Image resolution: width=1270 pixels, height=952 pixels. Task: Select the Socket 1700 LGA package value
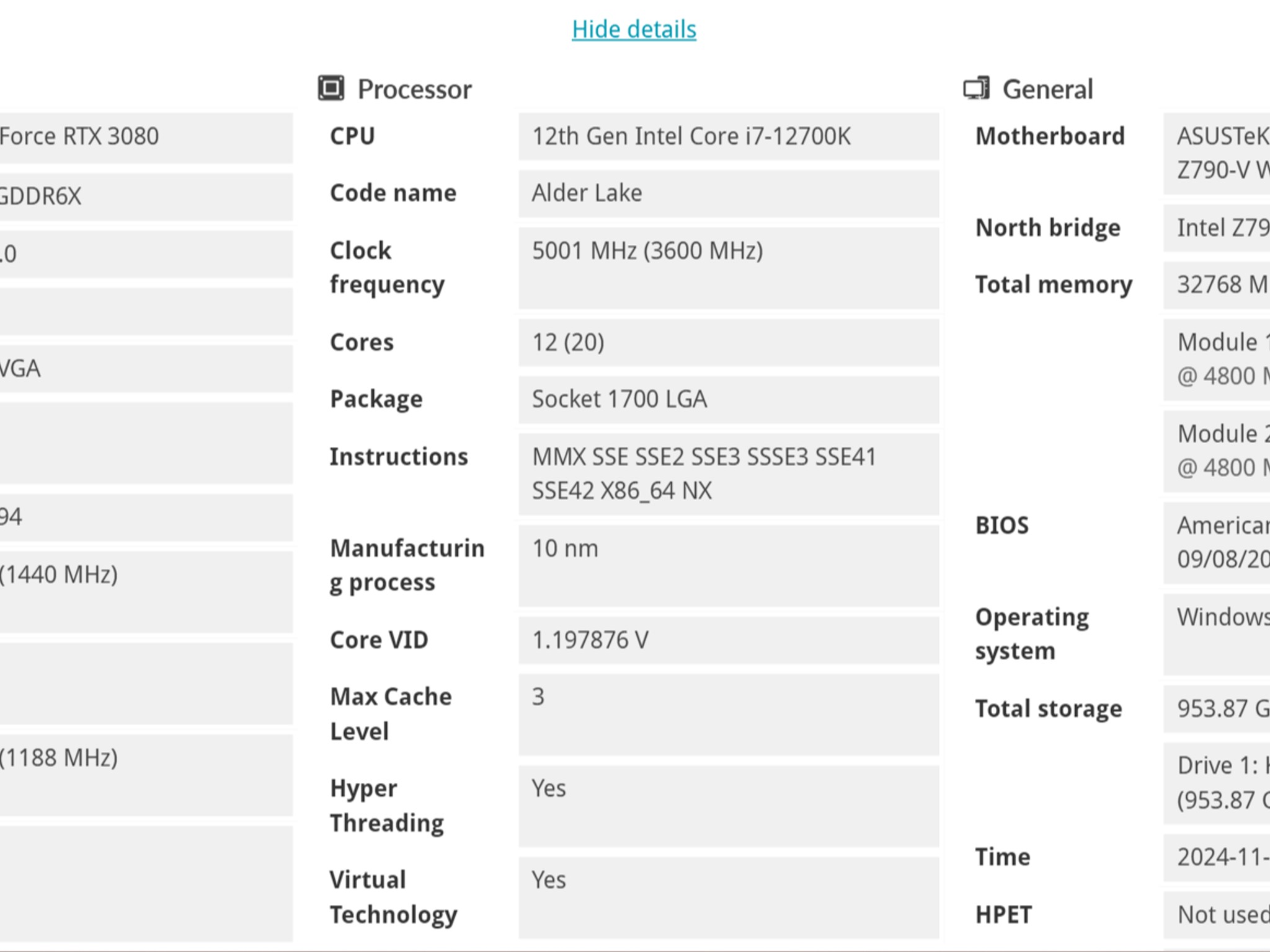729,400
